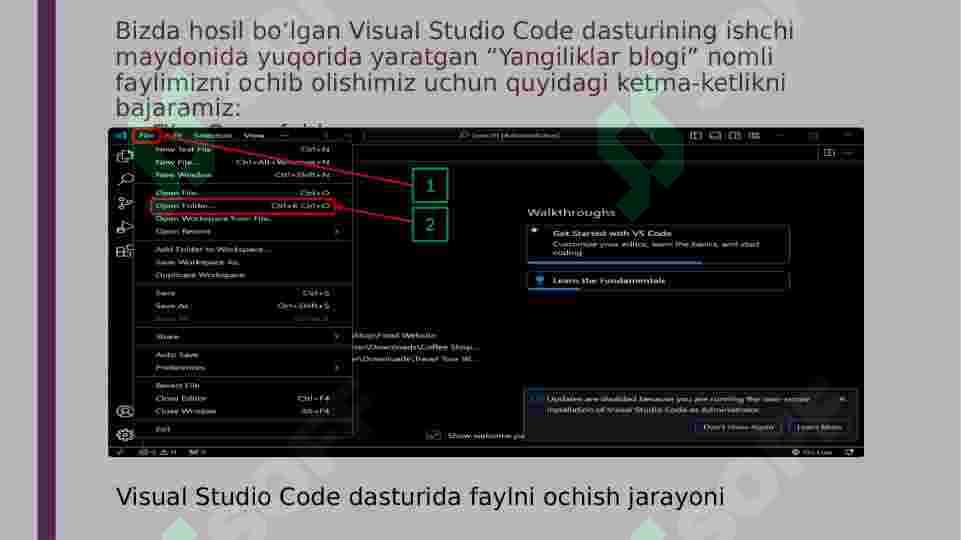
Task: Open the notifications bell in status bar
Action: 849,452
